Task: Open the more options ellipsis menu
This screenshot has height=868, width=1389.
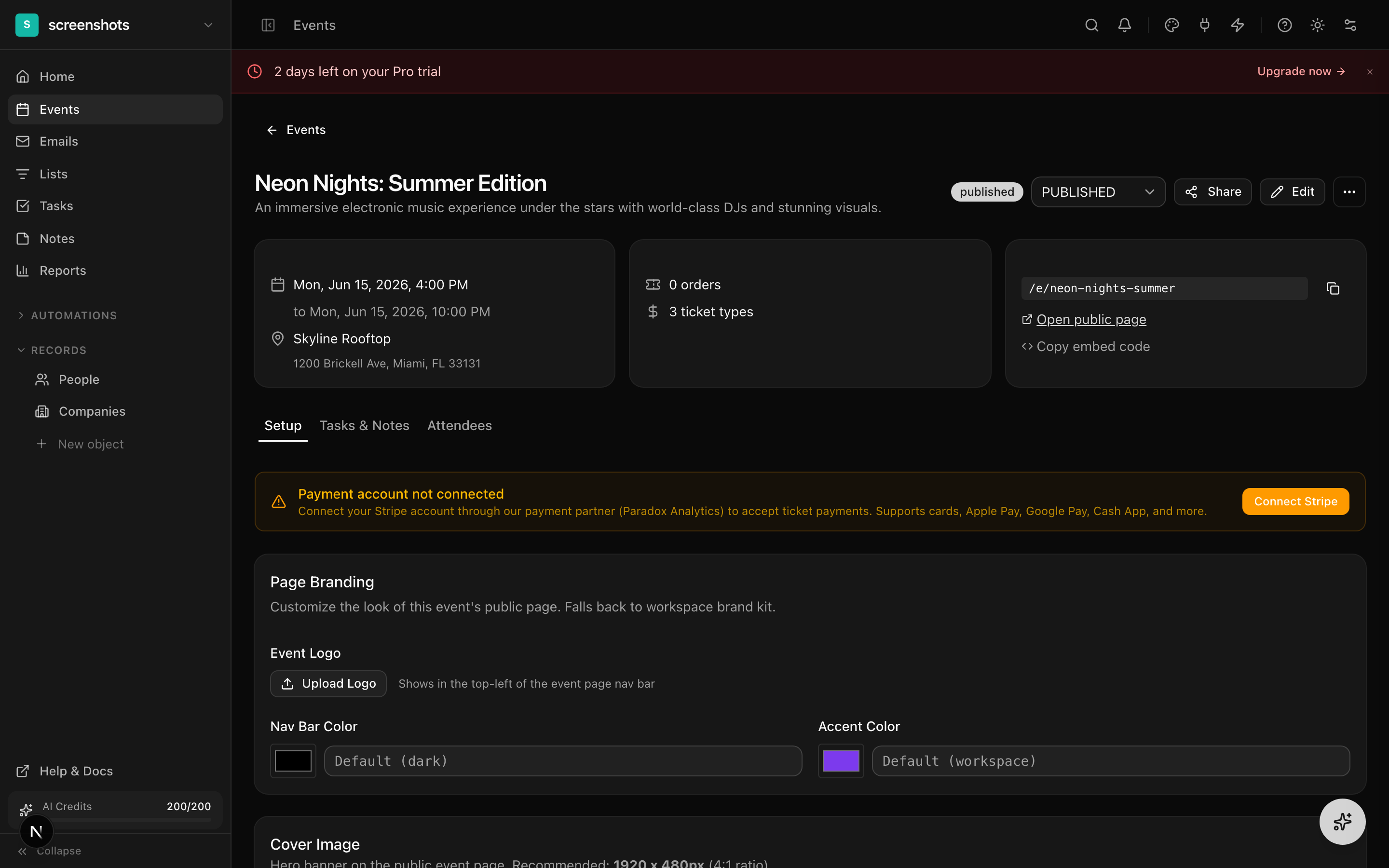Action: pos(1349,192)
